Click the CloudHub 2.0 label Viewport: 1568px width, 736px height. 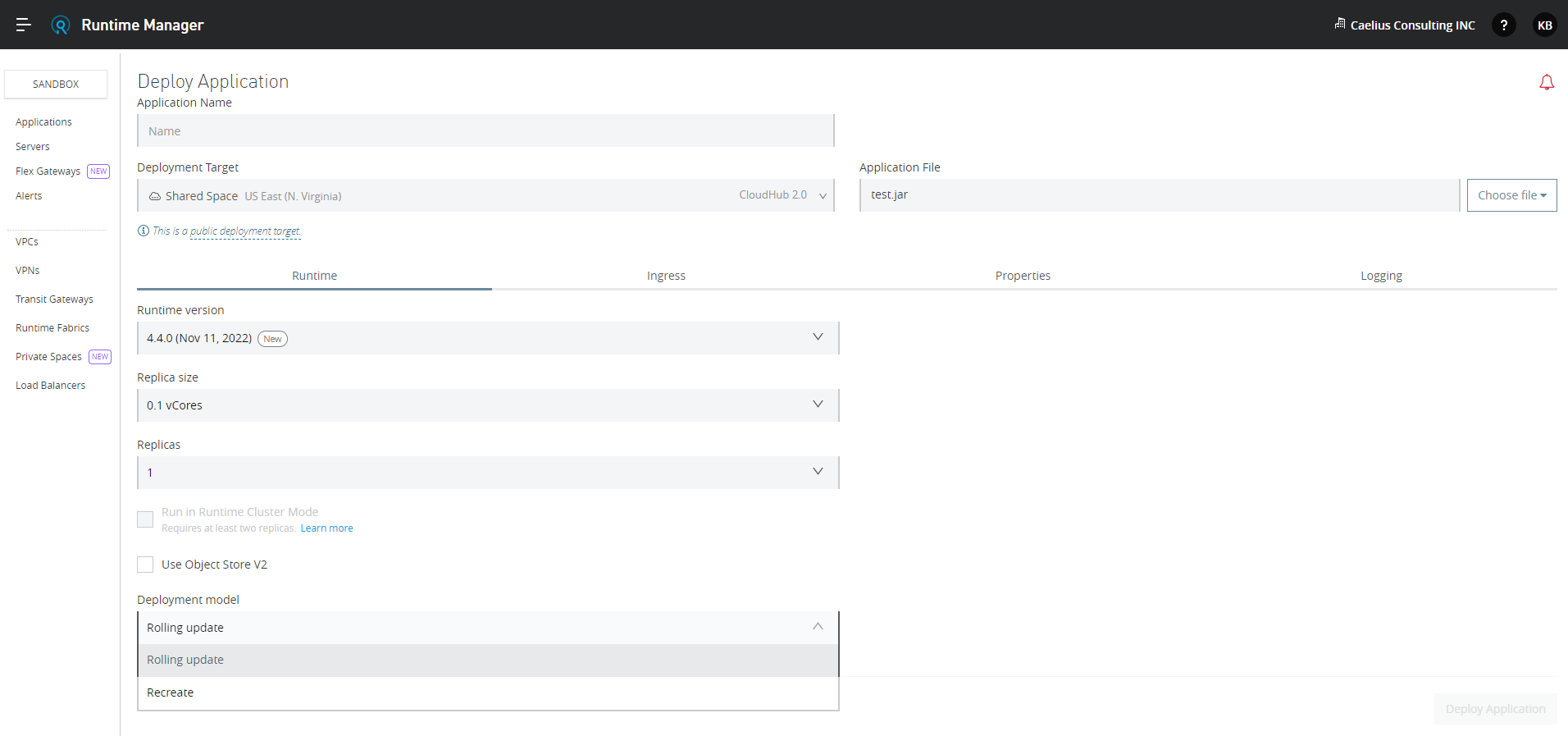pyautogui.click(x=773, y=195)
